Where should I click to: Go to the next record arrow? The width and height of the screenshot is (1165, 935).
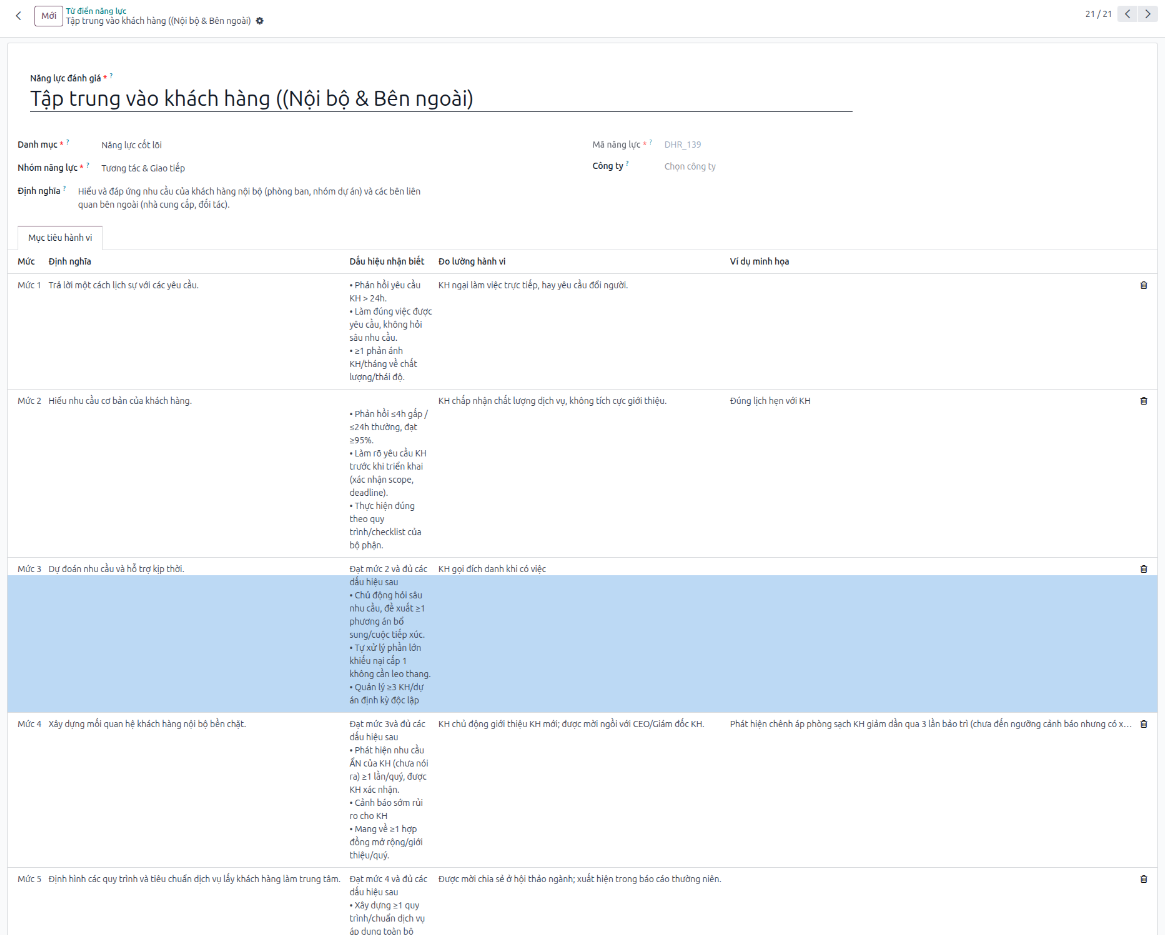(1147, 13)
